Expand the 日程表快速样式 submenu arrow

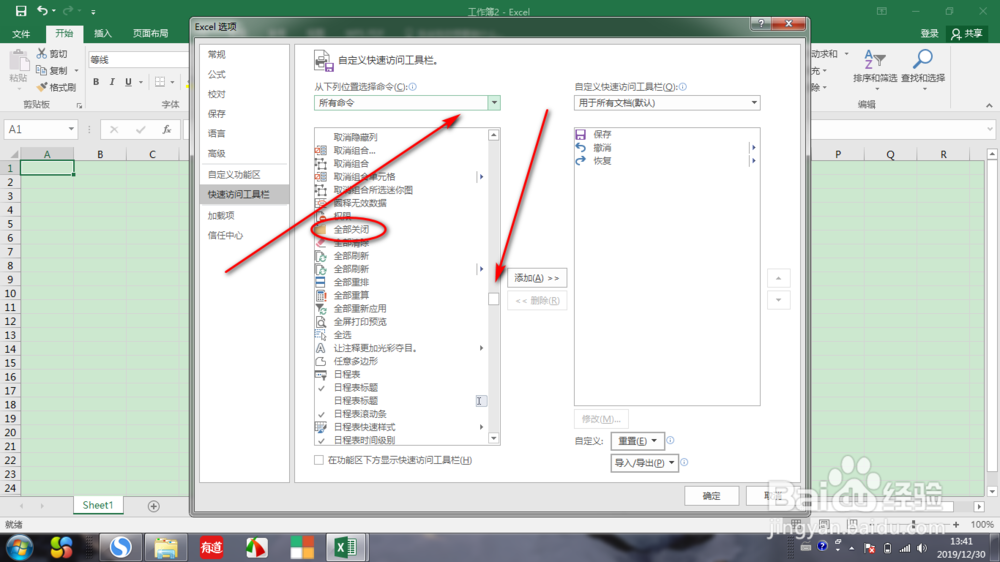pyautogui.click(x=482, y=427)
